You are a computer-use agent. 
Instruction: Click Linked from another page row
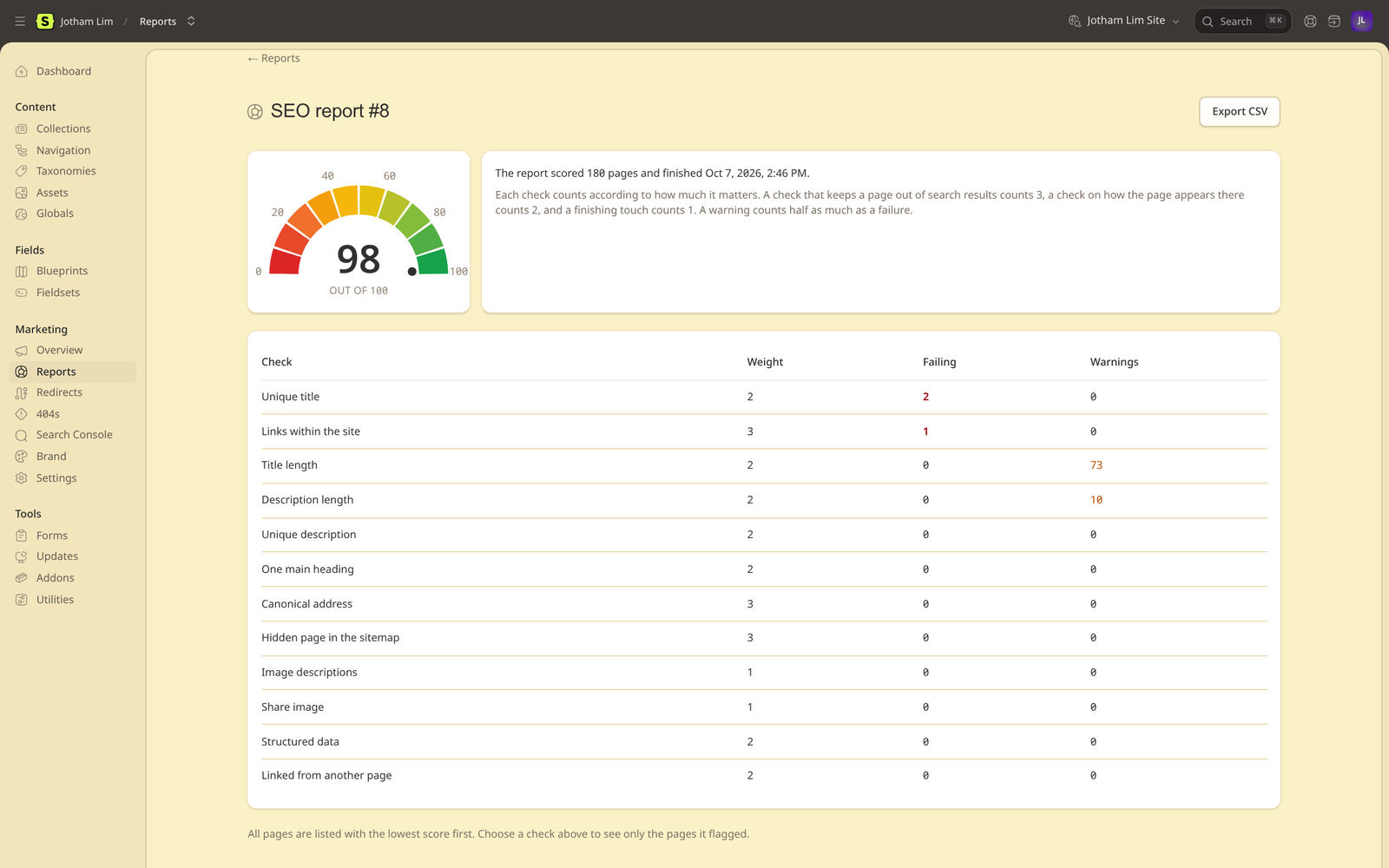[x=764, y=776]
